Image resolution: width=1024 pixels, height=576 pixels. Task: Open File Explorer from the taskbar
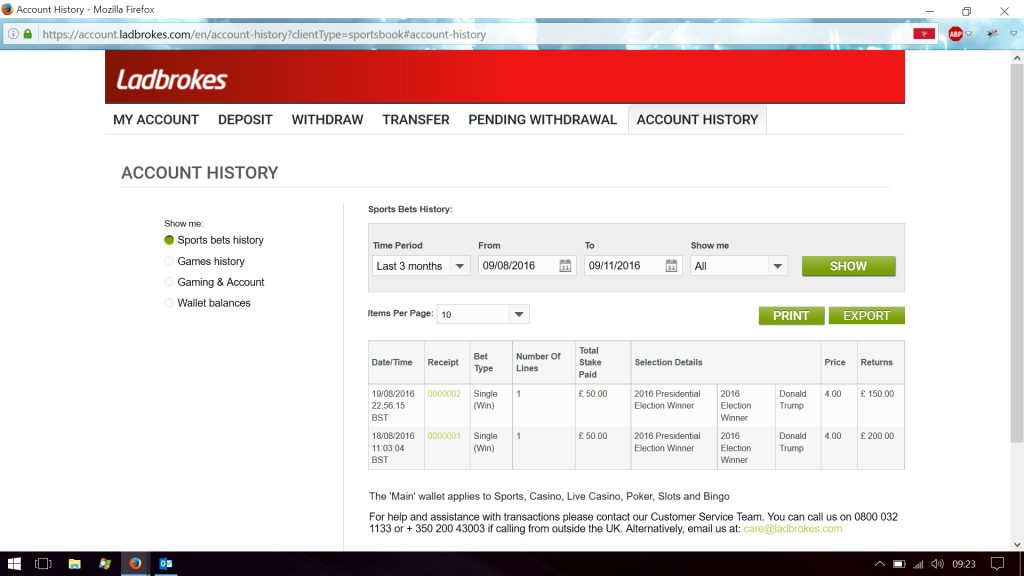tap(74, 564)
